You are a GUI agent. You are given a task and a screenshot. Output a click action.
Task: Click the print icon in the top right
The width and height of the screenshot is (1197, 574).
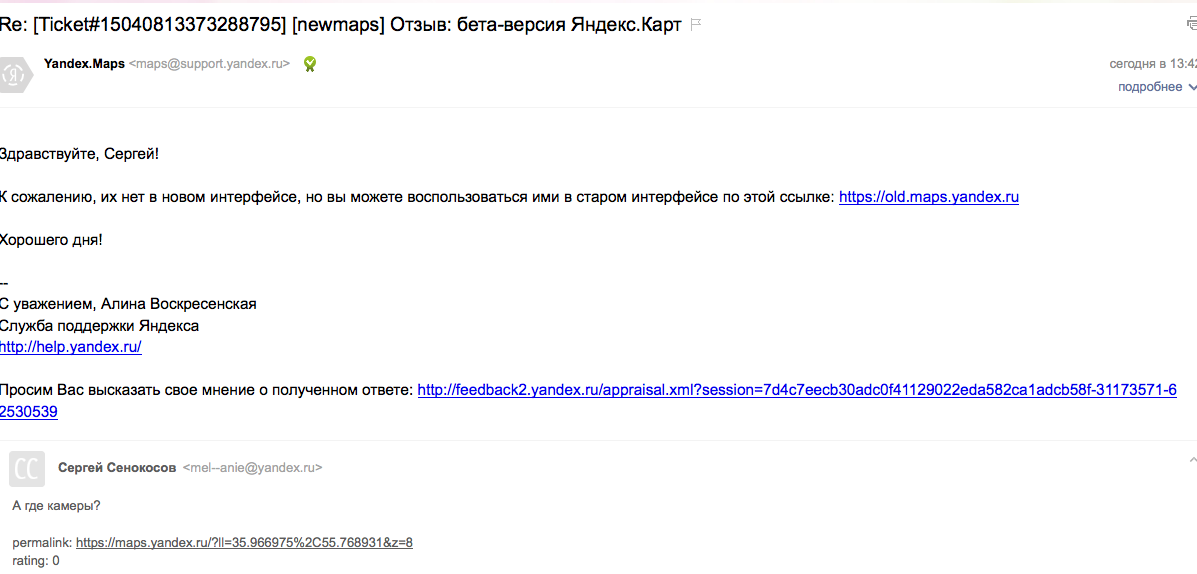click(1190, 24)
